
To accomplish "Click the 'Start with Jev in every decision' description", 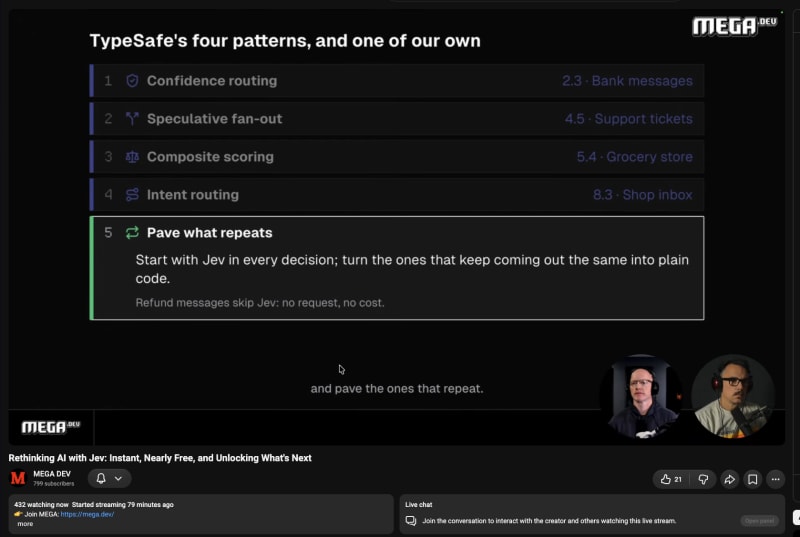I will coord(412,269).
